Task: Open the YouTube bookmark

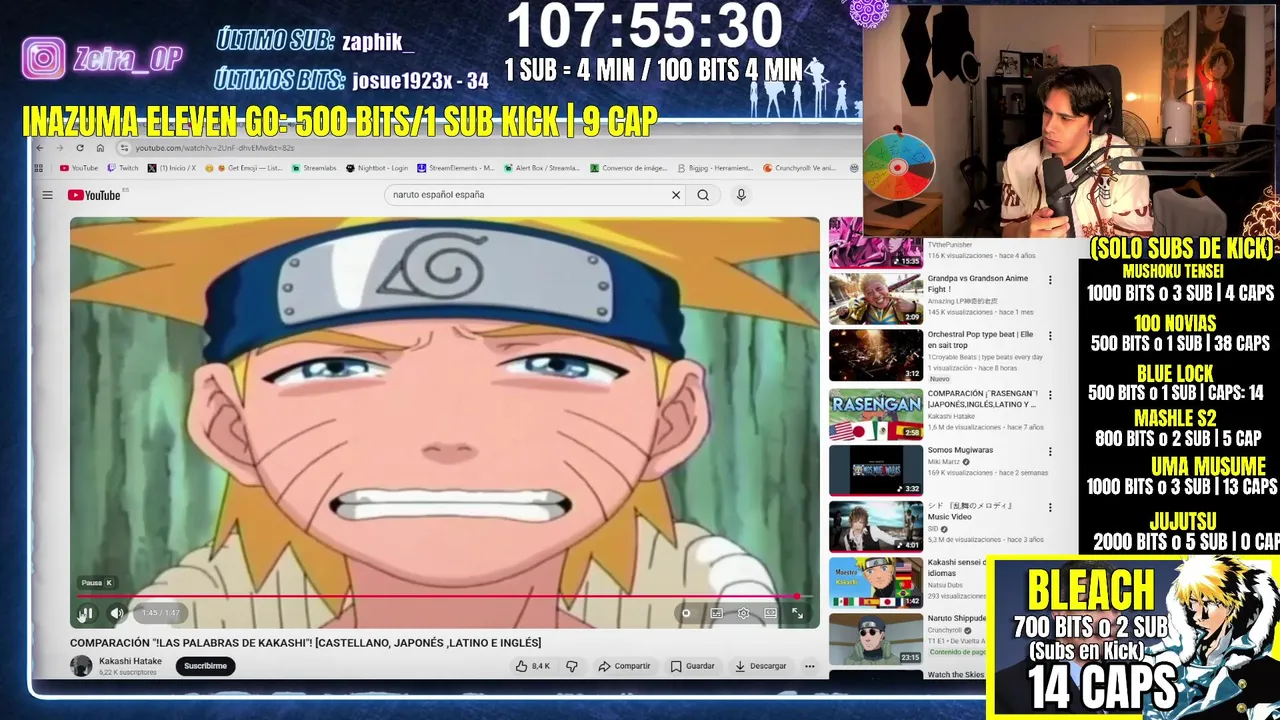Action: point(79,168)
